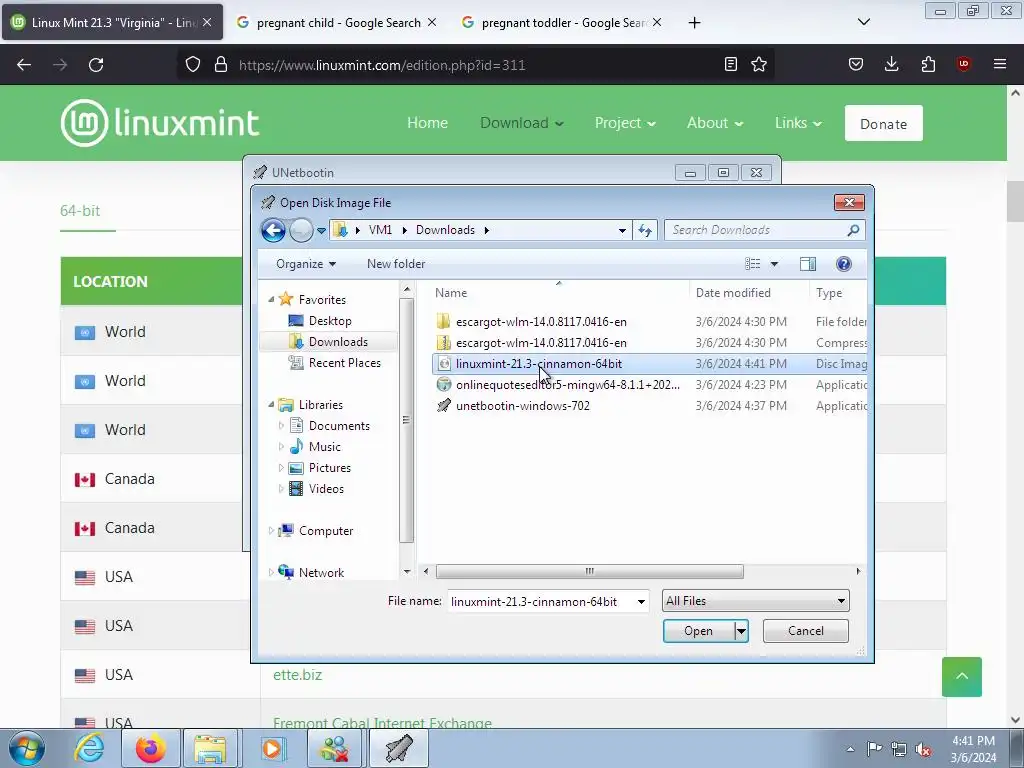Image resolution: width=1024 pixels, height=768 pixels.
Task: Expand the Documents library arrow
Action: (281, 426)
